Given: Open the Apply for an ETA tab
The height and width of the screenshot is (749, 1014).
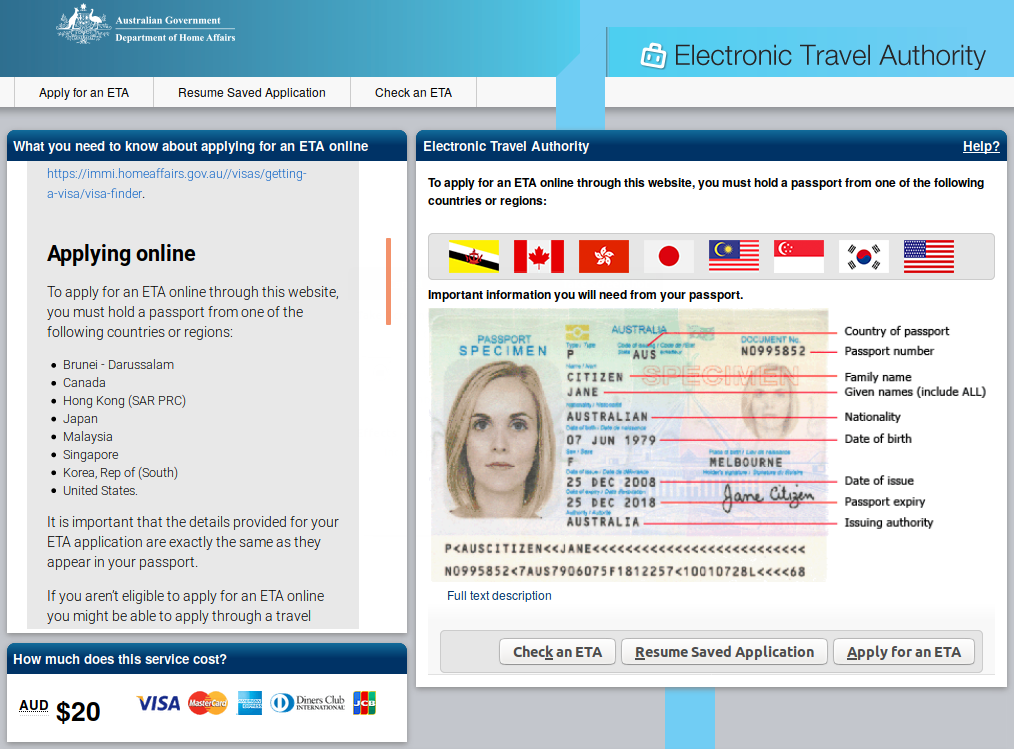Looking at the screenshot, I should click(83, 92).
